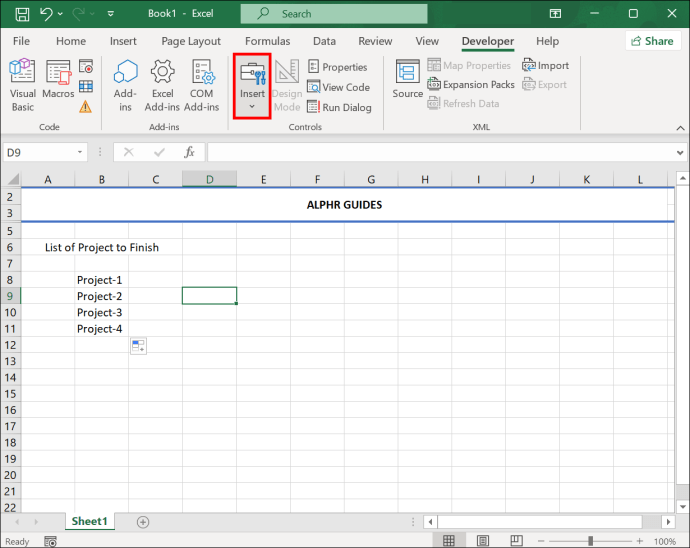Image resolution: width=690 pixels, height=548 pixels.
Task: Click the Record Macro icon
Action: [86, 66]
